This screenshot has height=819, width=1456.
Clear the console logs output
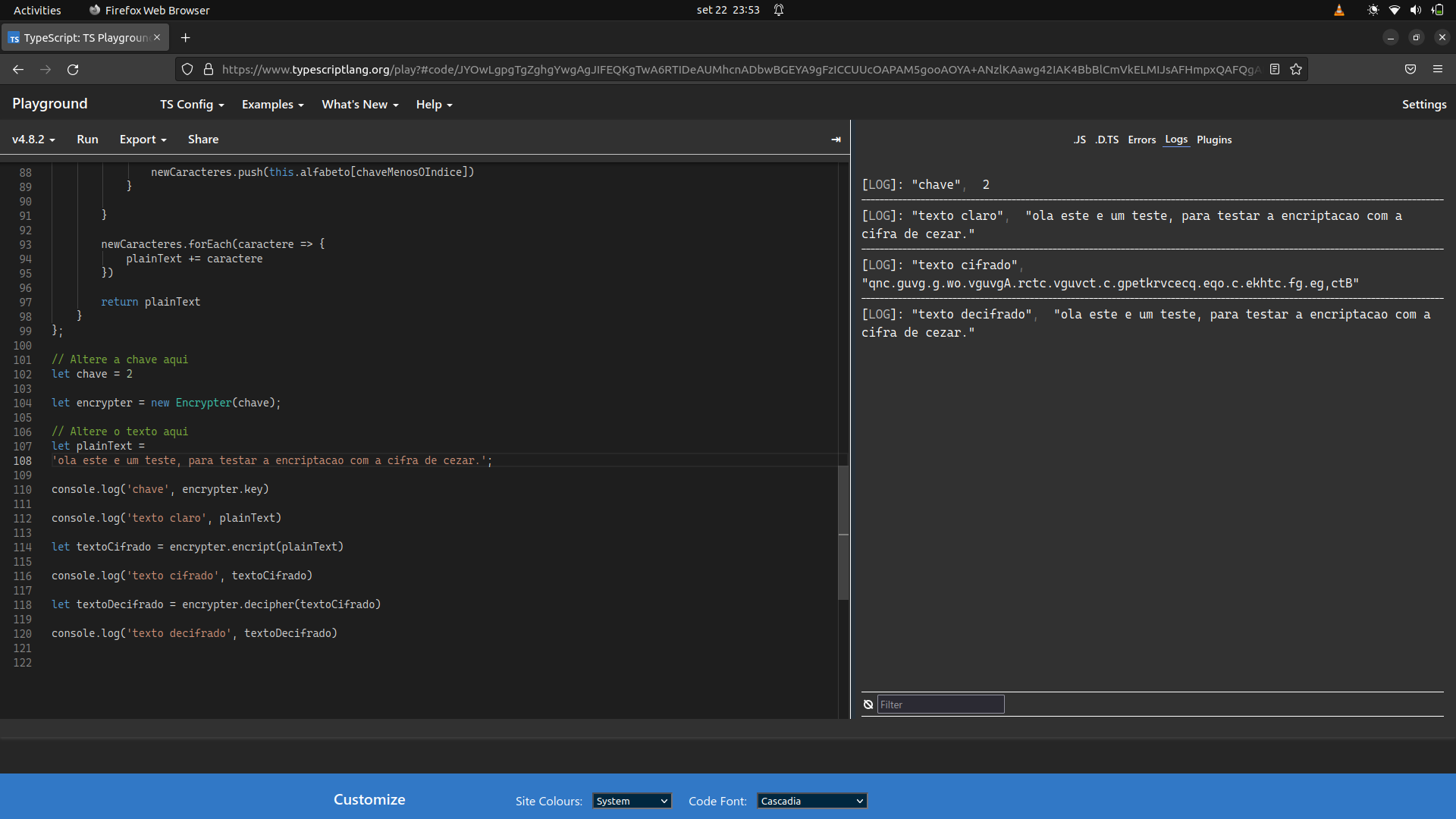tap(867, 704)
